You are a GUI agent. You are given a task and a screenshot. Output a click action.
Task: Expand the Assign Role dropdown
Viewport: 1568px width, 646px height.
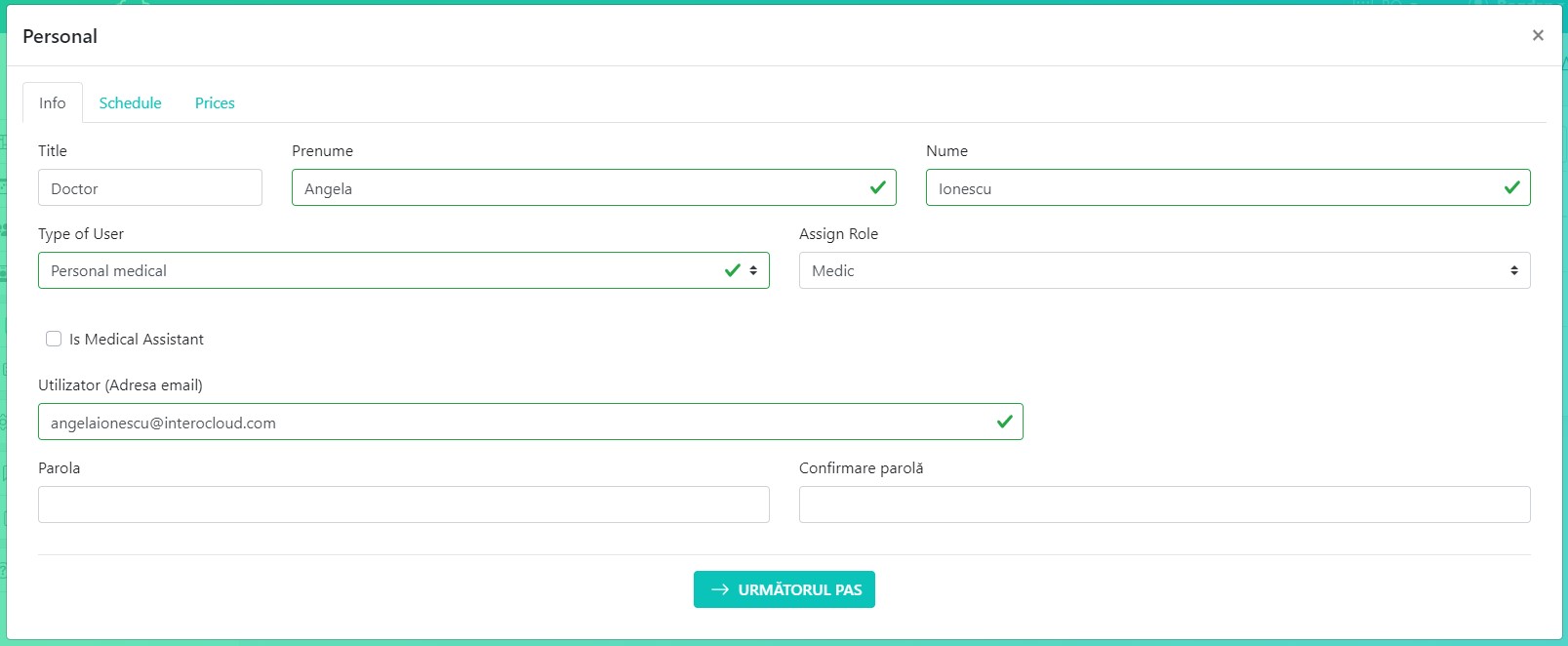coord(1163,271)
